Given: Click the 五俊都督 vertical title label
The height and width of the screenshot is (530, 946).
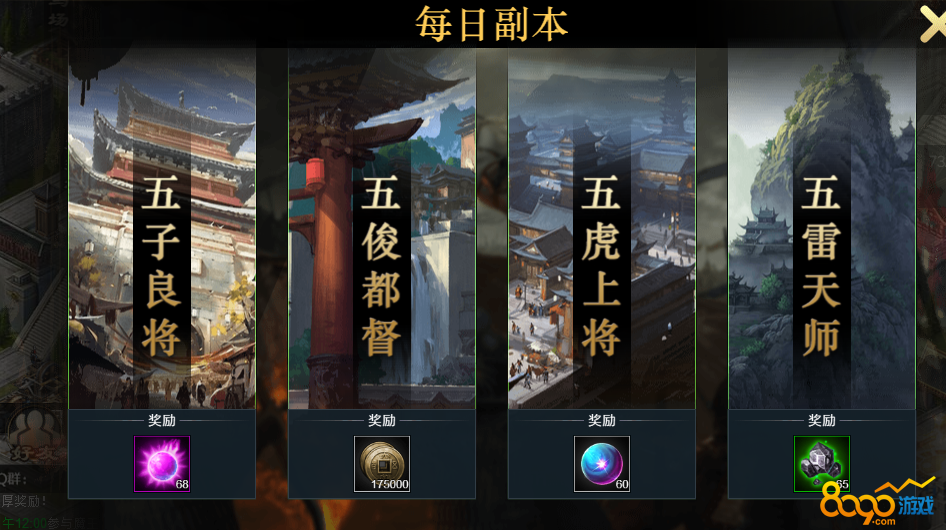Looking at the screenshot, I should coord(381,266).
